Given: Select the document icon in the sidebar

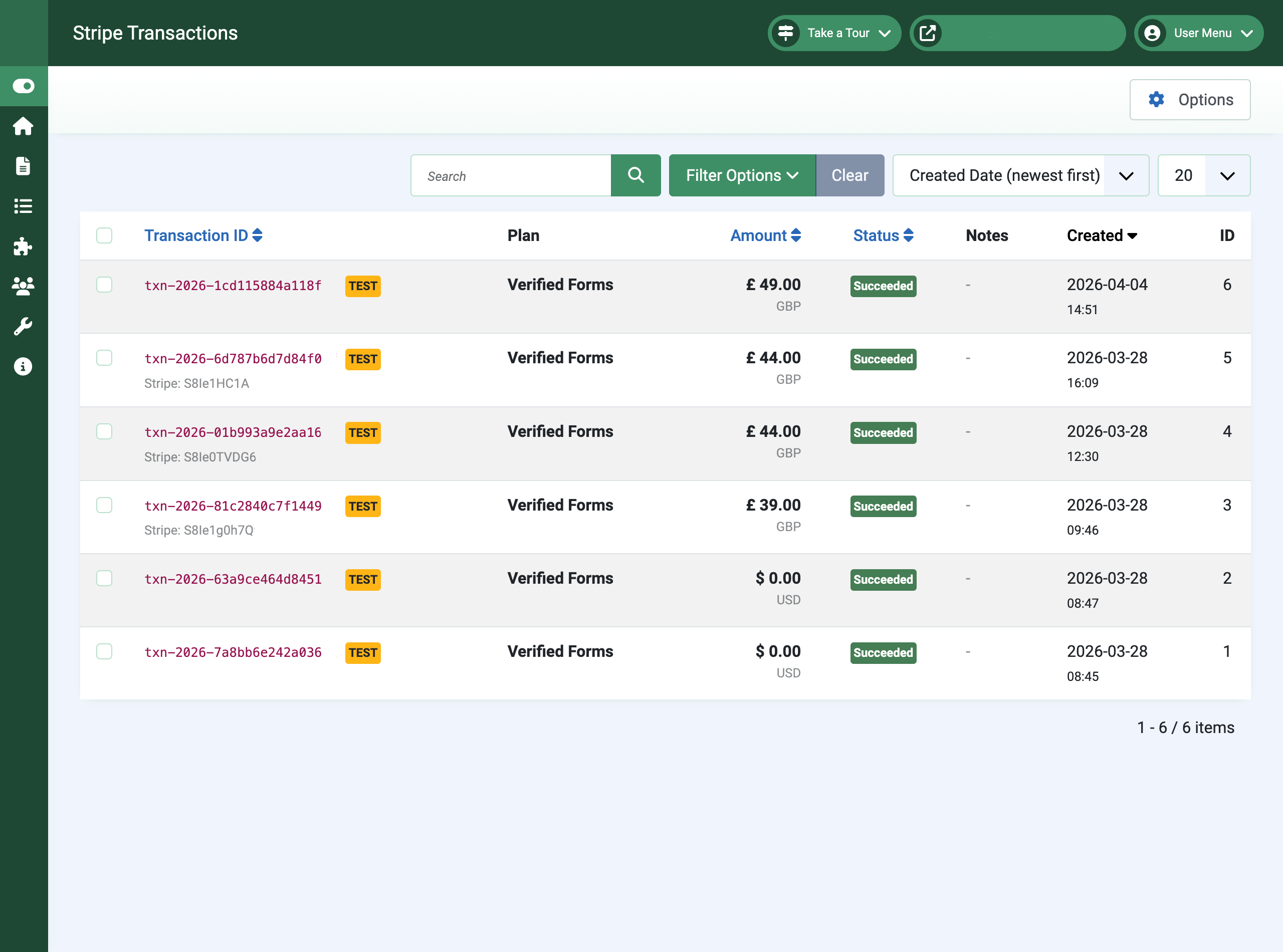Looking at the screenshot, I should (x=23, y=166).
